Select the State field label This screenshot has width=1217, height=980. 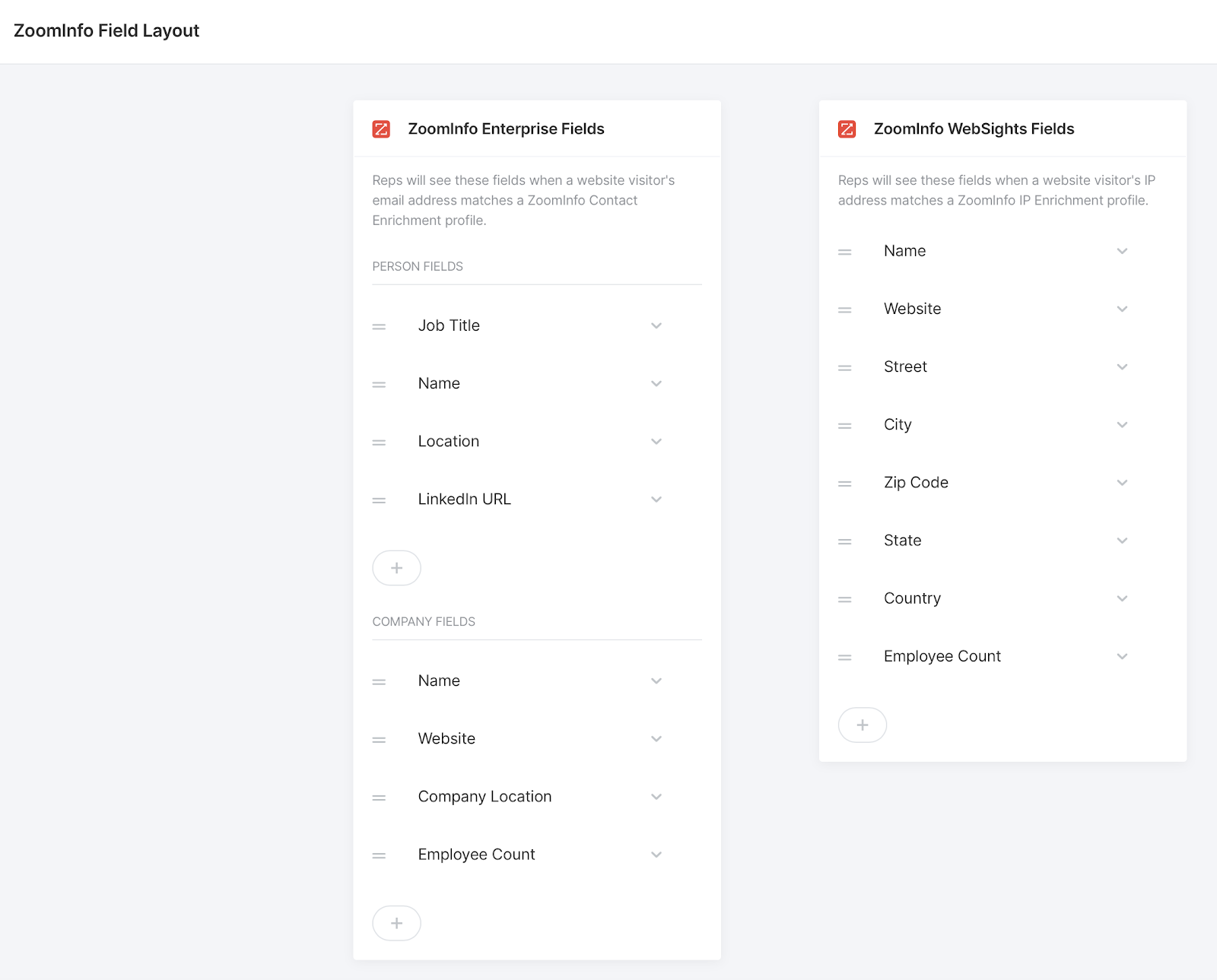tap(902, 541)
